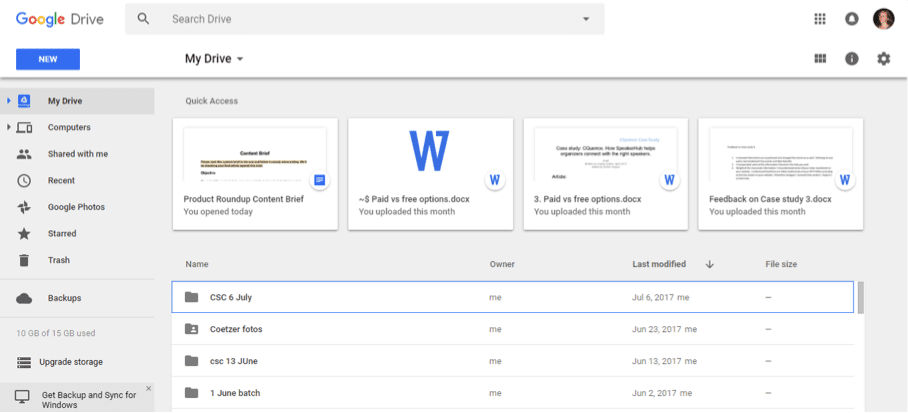Show the details info panel
The height and width of the screenshot is (413, 908).
[851, 59]
